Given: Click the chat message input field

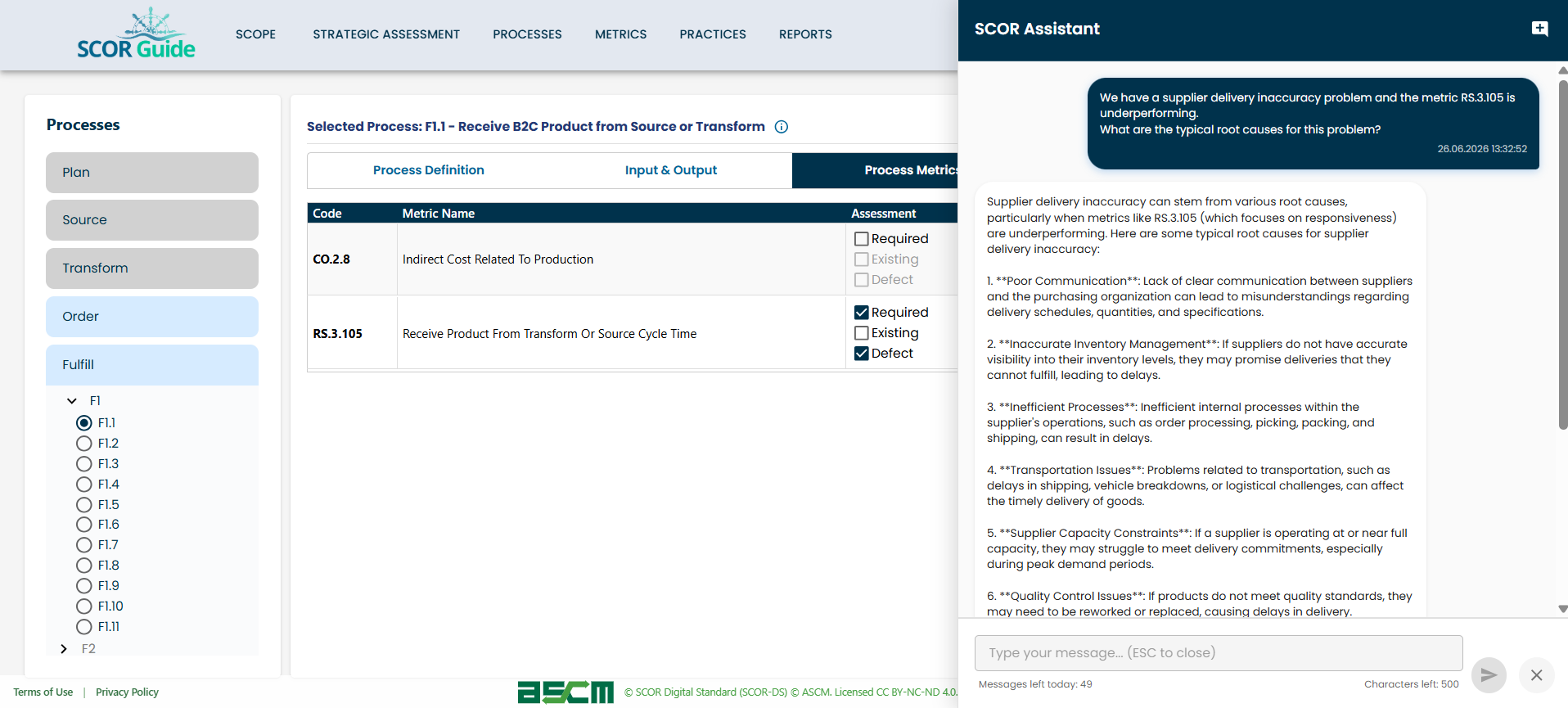Looking at the screenshot, I should [x=1219, y=653].
